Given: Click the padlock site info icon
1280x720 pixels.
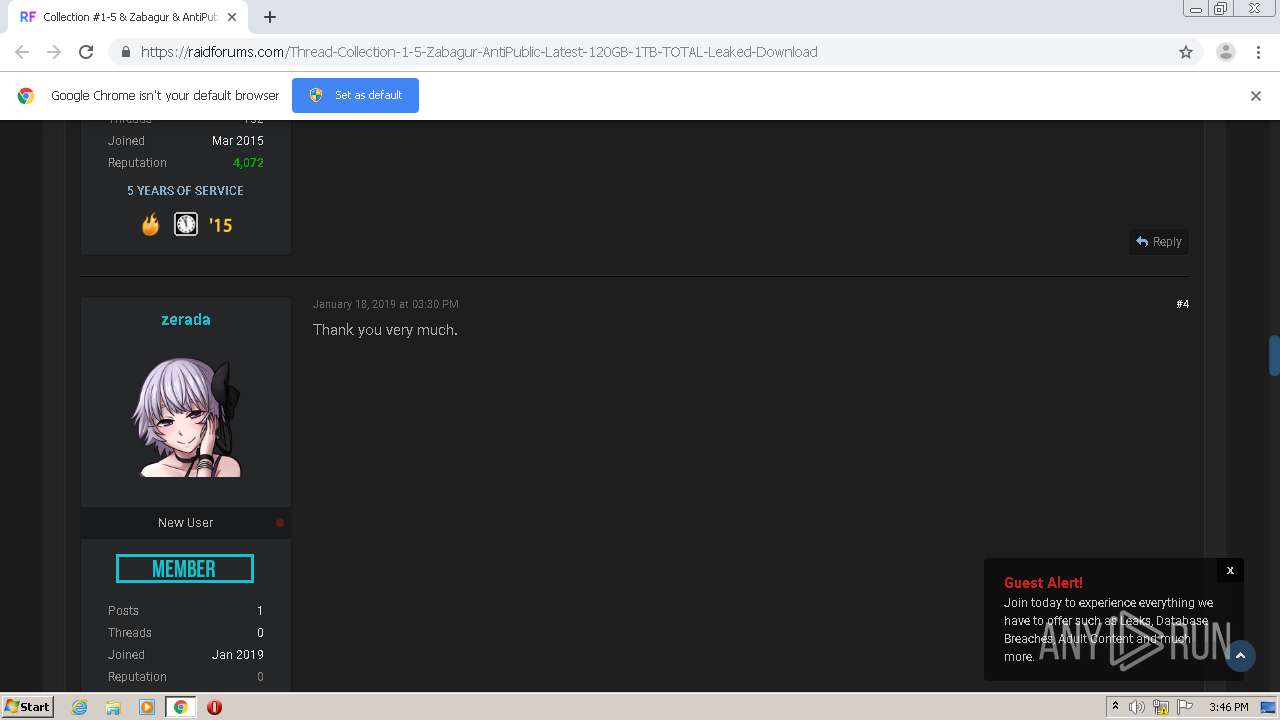Looking at the screenshot, I should [x=125, y=52].
